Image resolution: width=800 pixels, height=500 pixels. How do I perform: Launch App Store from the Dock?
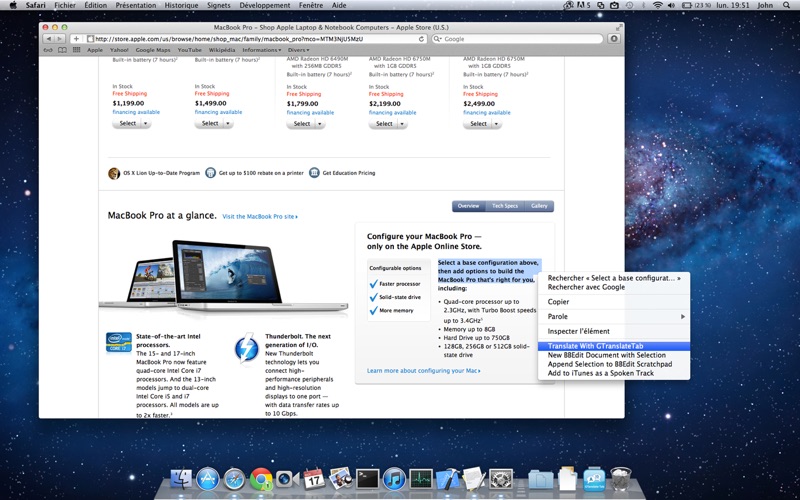click(x=208, y=479)
